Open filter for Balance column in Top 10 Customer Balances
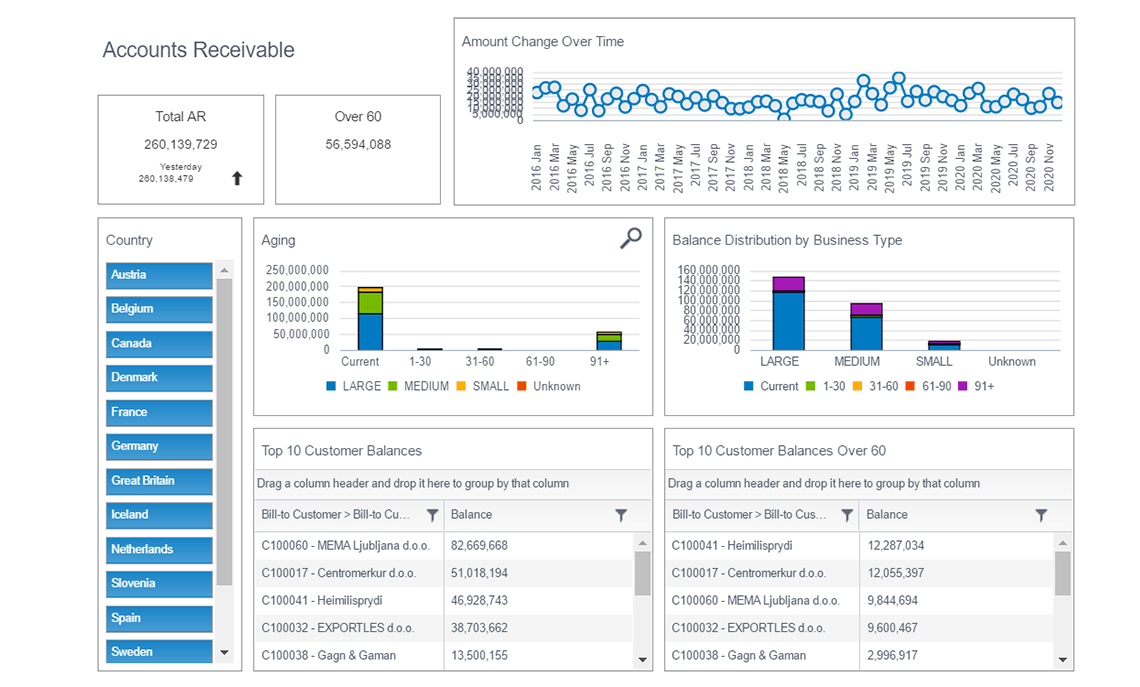 [621, 515]
